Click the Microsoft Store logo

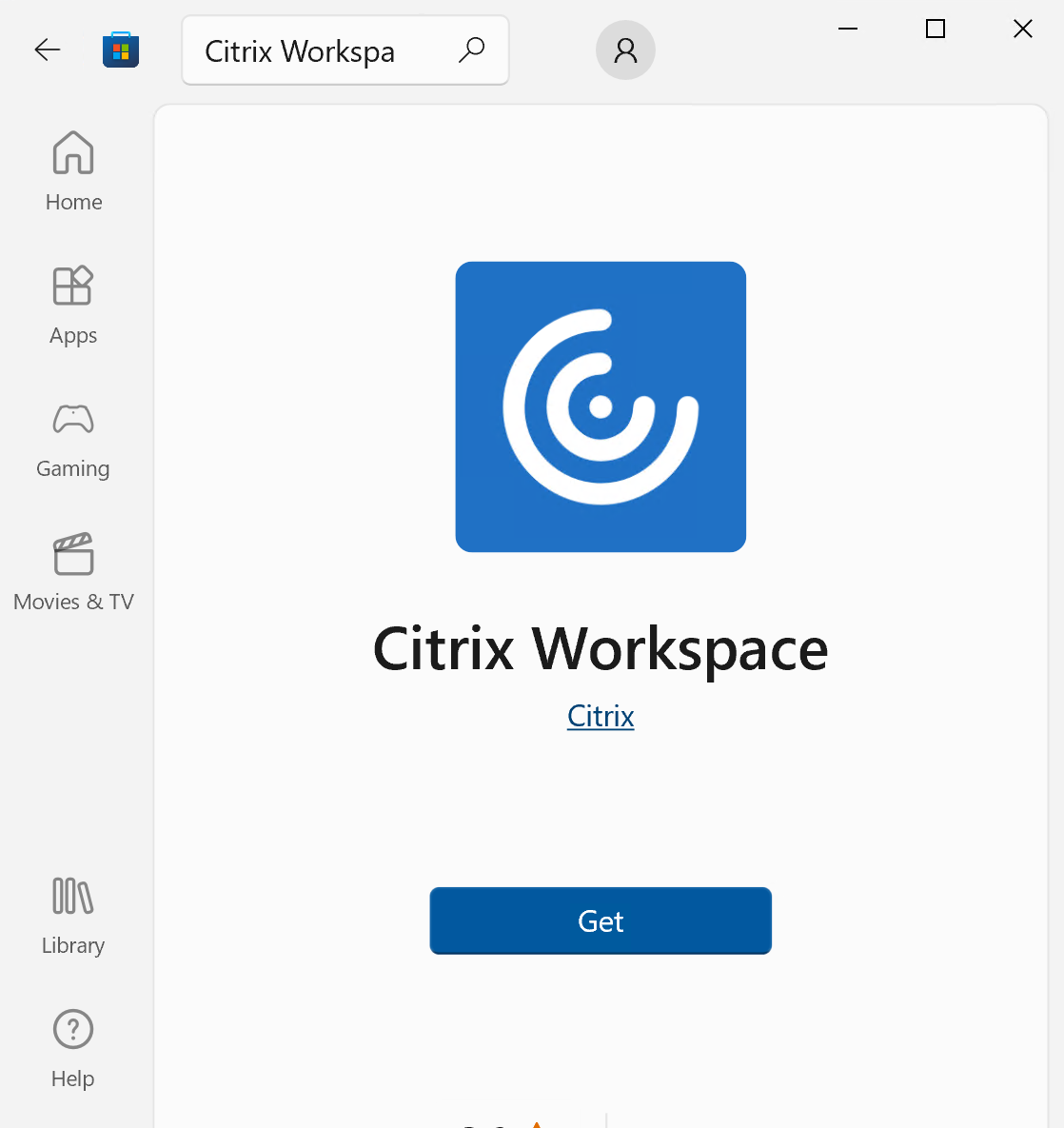[x=121, y=49]
